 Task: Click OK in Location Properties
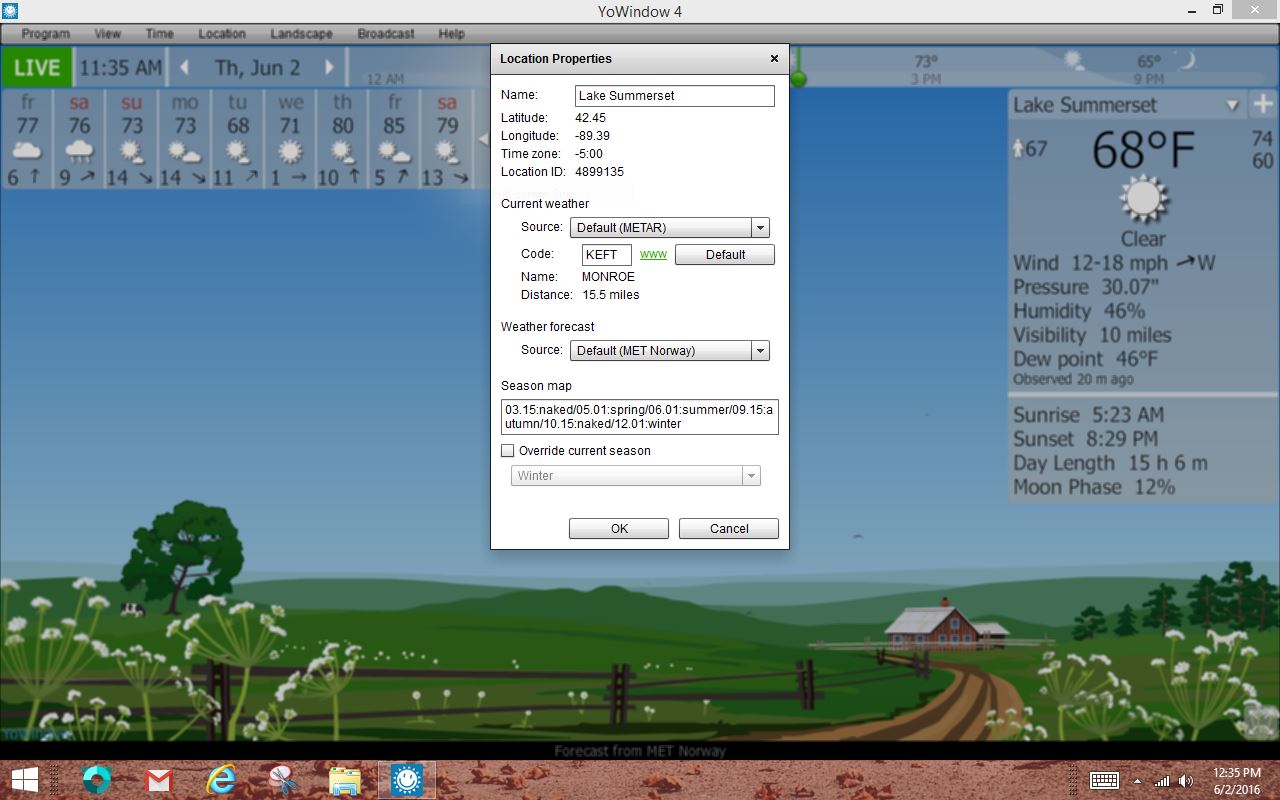point(619,529)
